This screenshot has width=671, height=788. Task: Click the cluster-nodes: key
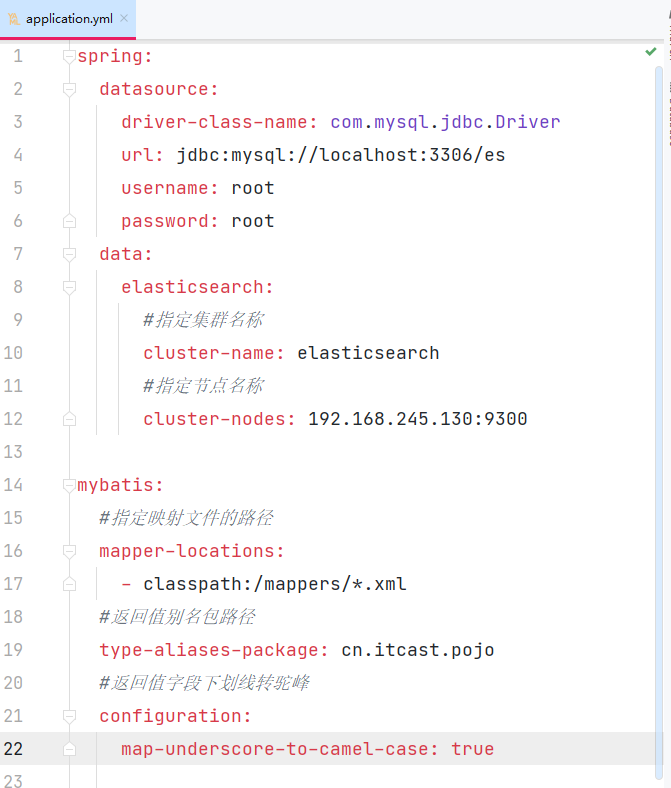pyautogui.click(x=219, y=419)
